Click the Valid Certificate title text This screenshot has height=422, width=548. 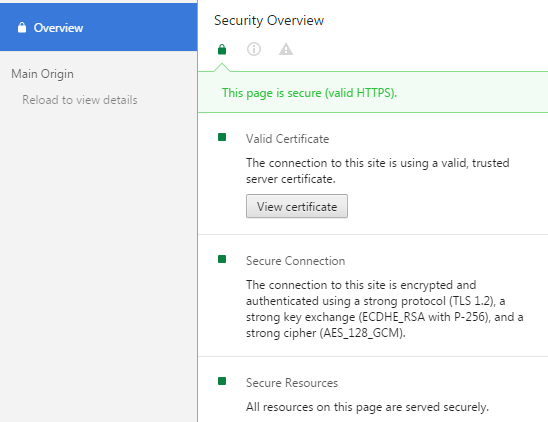[287, 139]
